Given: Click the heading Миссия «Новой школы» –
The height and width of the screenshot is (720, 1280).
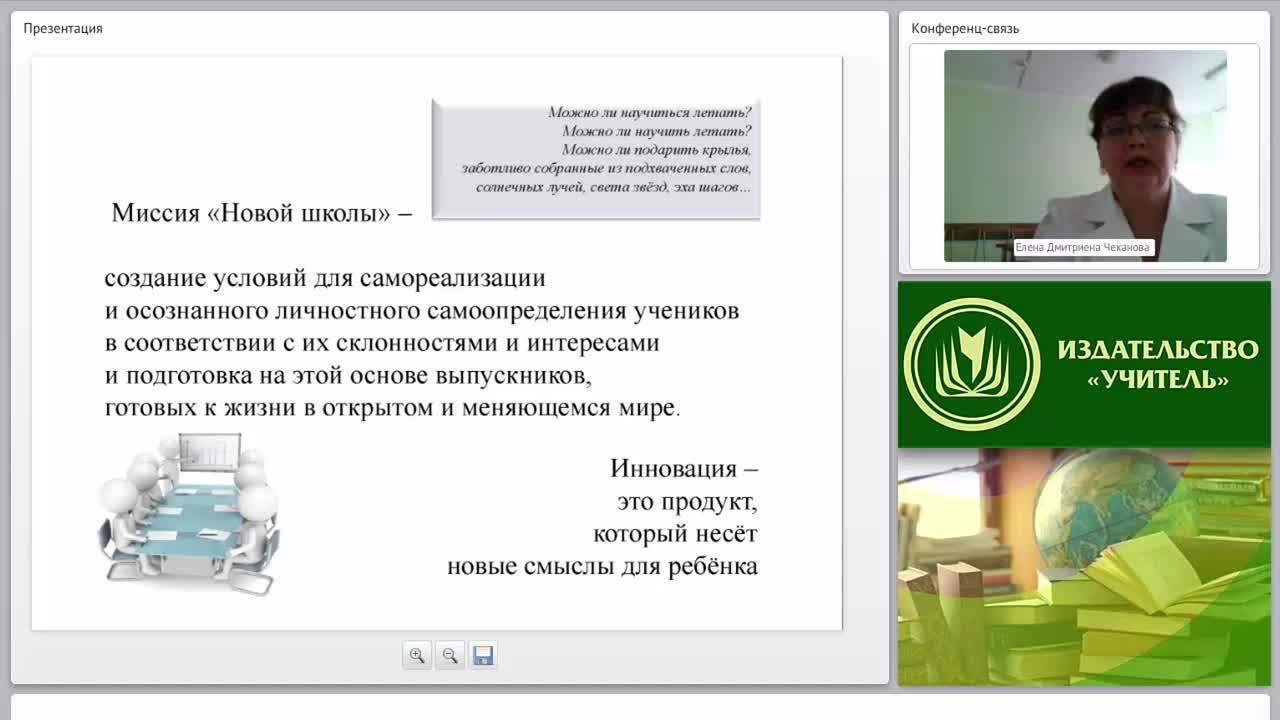Looking at the screenshot, I should pos(262,213).
